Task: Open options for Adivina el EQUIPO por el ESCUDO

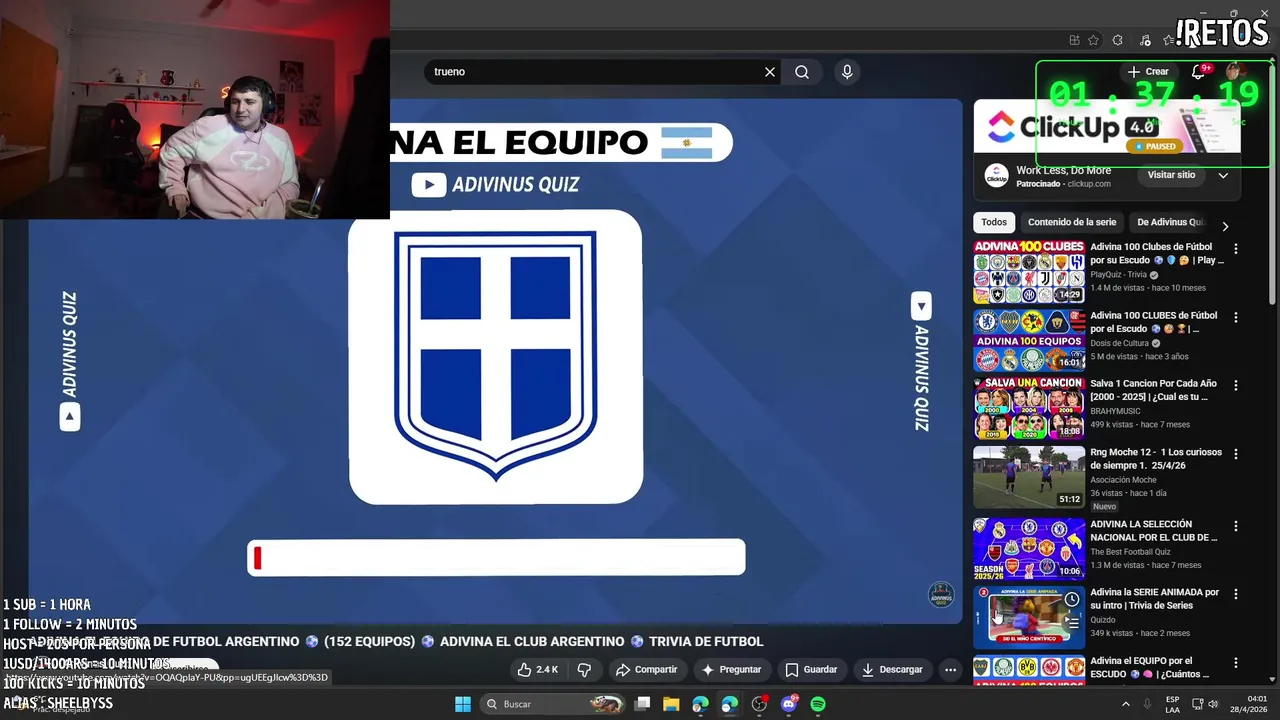Action: click(1236, 663)
